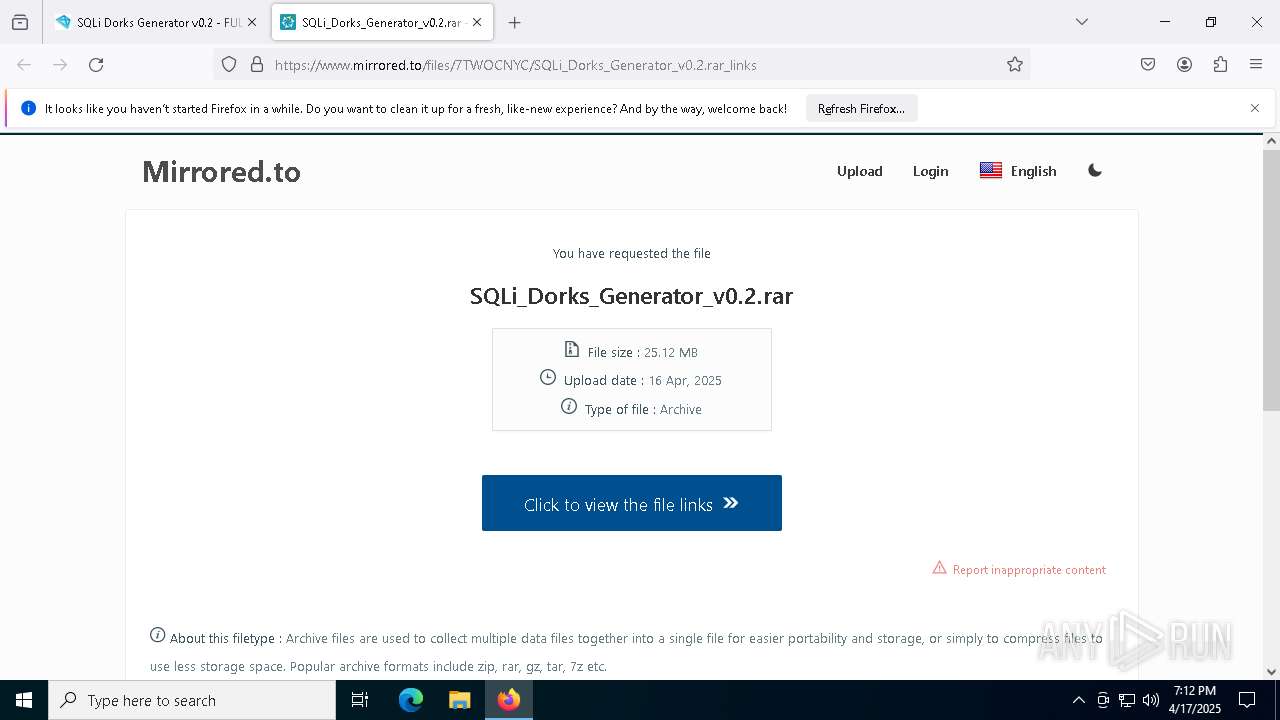
Task: Go to Mirrored.to home logo
Action: [222, 171]
